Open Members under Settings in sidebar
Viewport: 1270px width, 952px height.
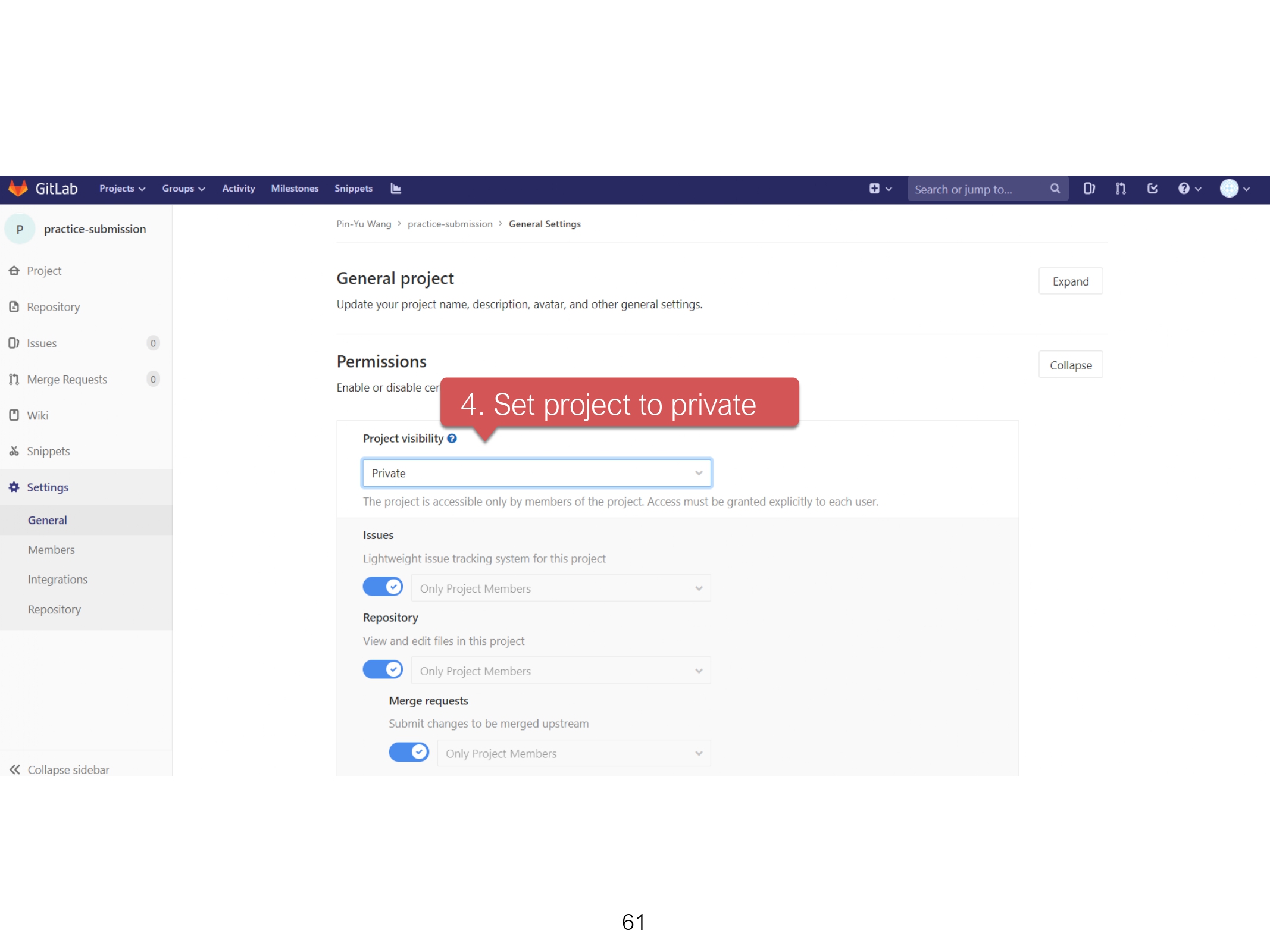click(51, 550)
